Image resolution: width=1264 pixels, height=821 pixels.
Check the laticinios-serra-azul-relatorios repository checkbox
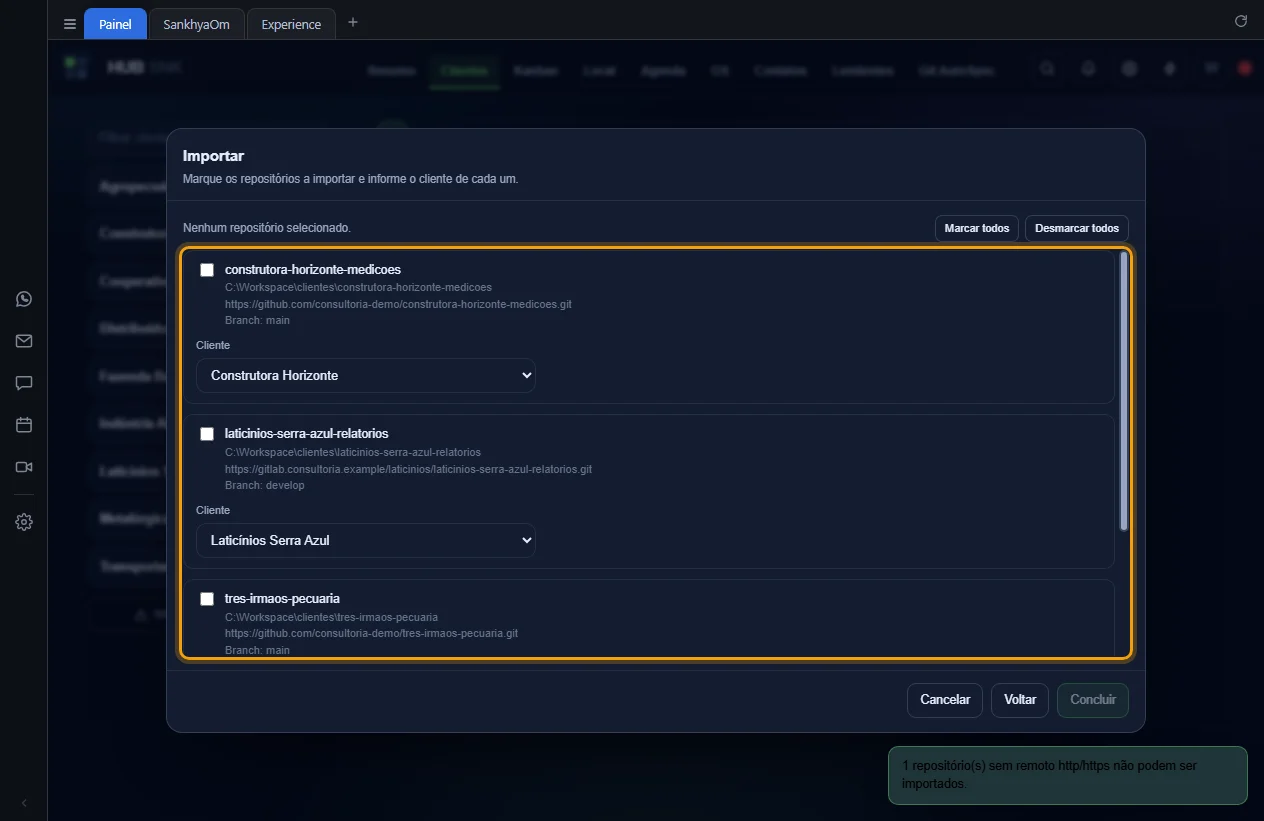pyautogui.click(x=207, y=434)
